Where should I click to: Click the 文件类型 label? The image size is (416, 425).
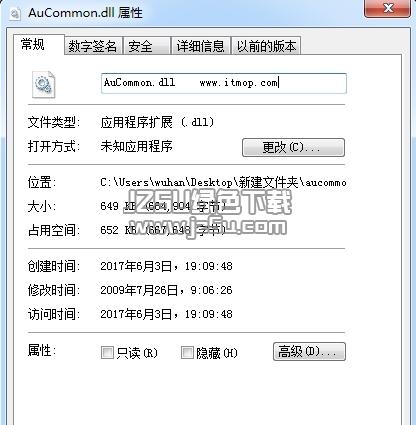[x=54, y=122]
